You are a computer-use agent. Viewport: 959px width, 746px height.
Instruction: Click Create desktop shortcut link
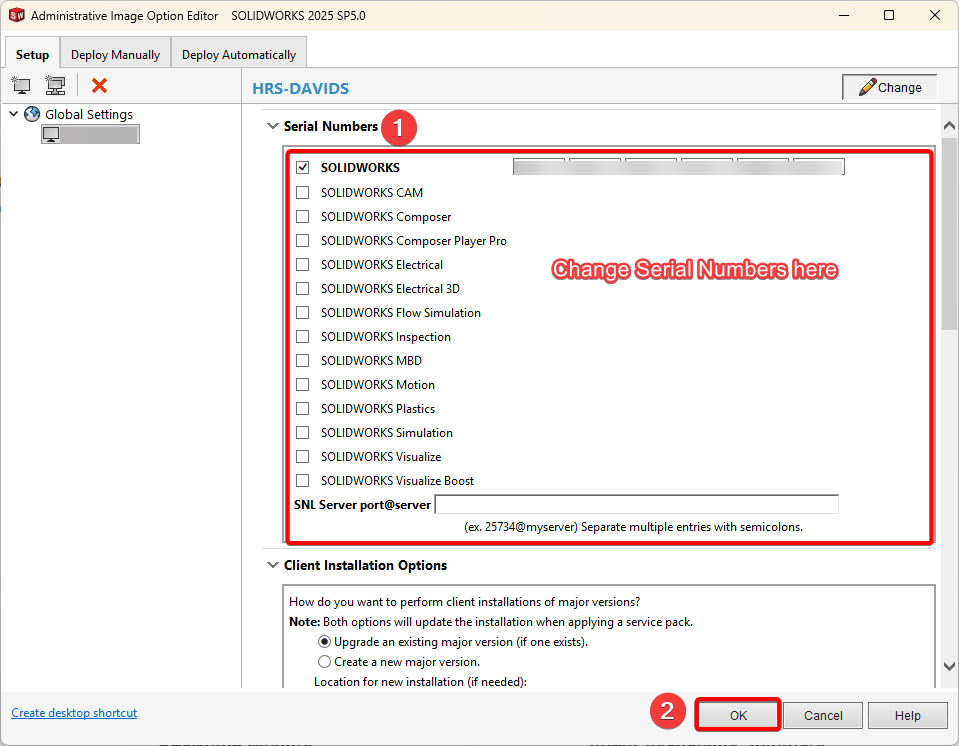(74, 712)
